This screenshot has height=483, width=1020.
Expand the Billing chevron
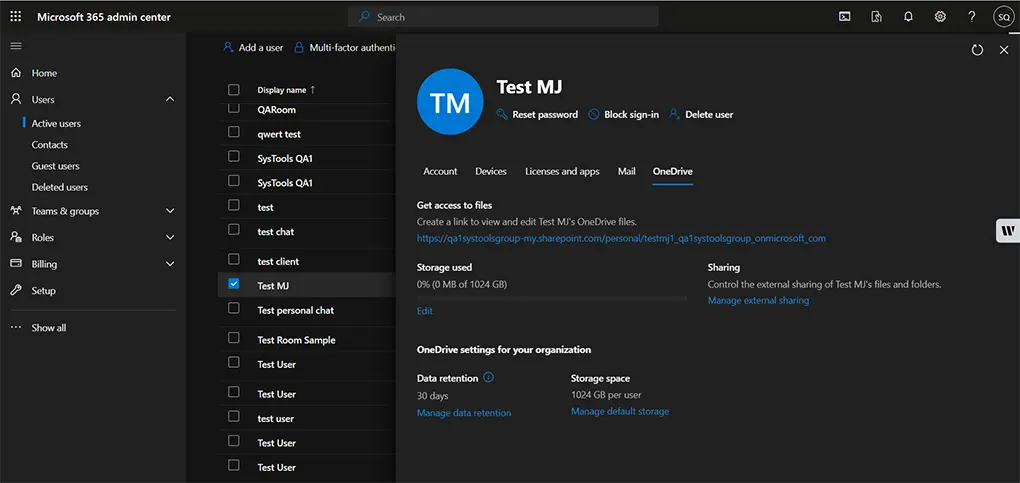pyautogui.click(x=170, y=264)
